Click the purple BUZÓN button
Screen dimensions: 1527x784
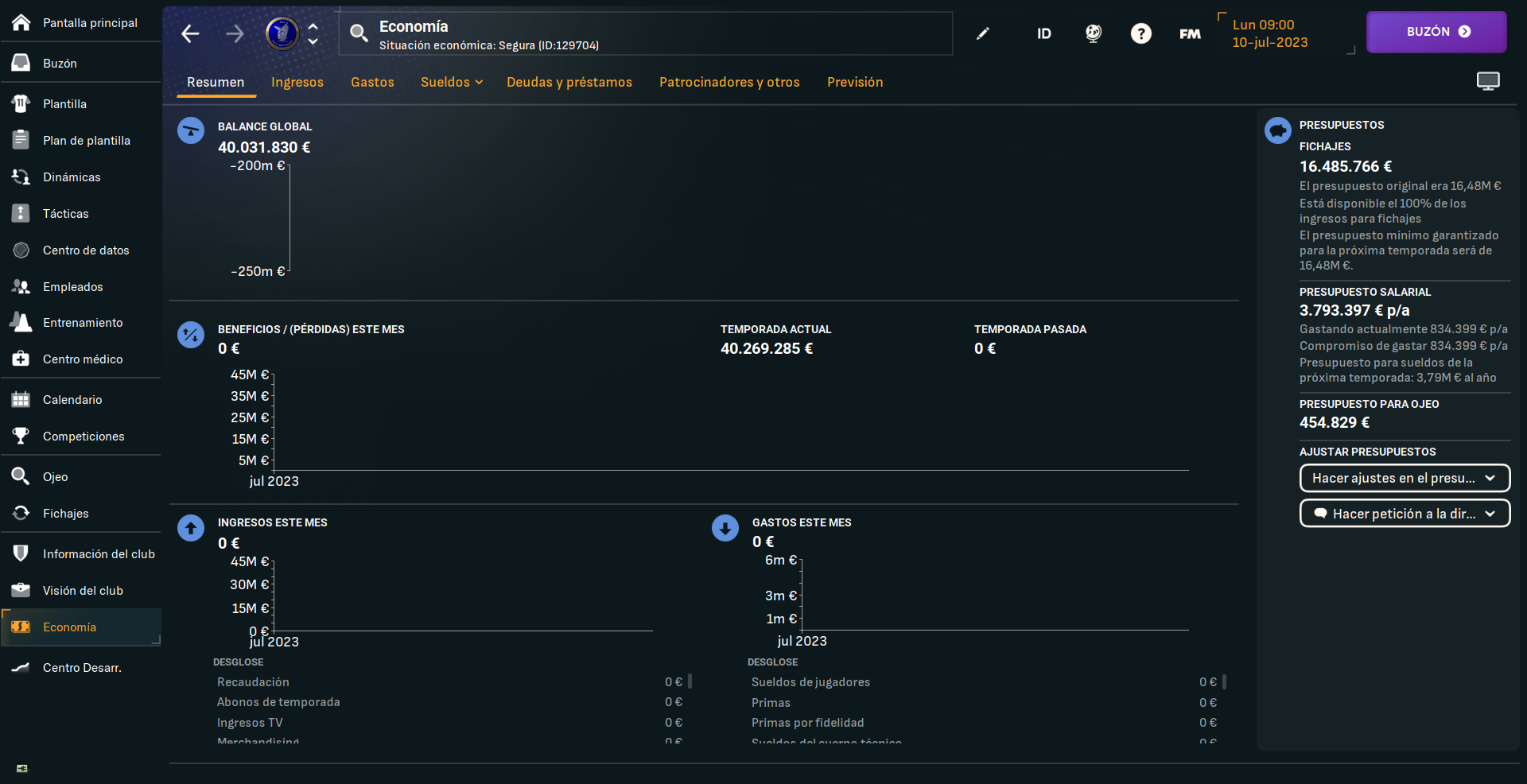(x=1436, y=32)
